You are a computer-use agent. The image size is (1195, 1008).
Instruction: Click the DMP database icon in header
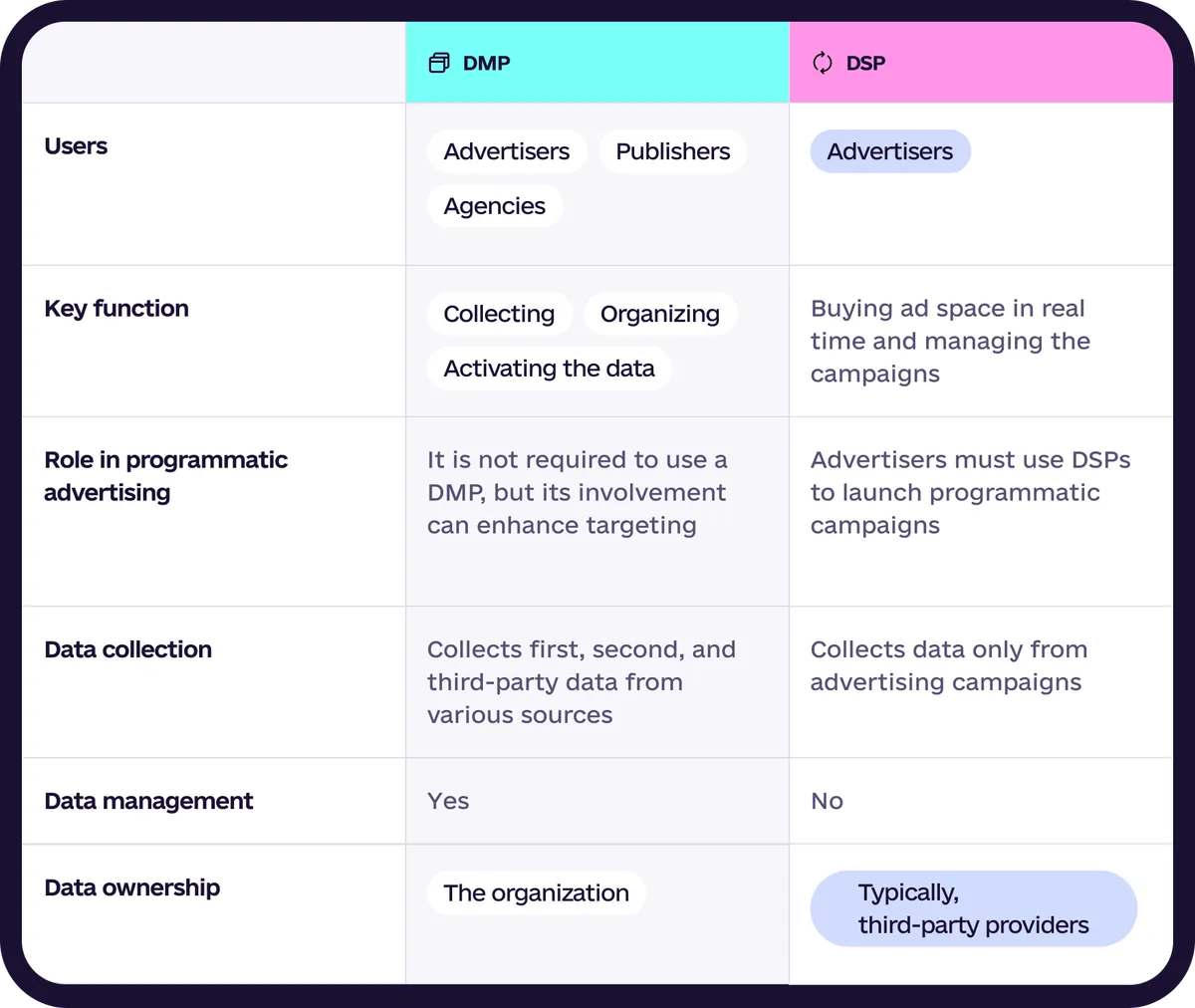point(439,63)
